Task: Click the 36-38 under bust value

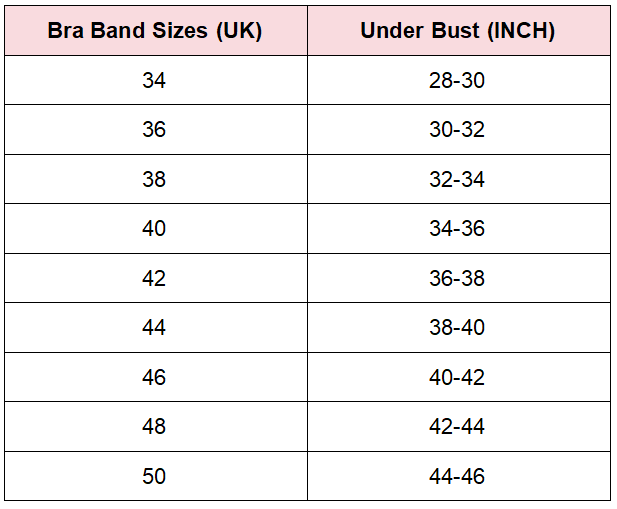Action: (457, 278)
